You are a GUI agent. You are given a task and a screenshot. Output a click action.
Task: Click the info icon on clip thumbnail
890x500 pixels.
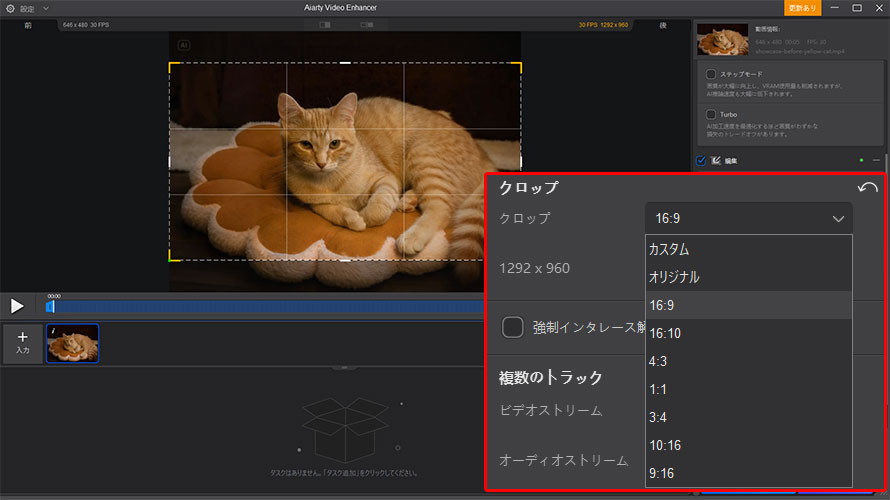click(x=52, y=329)
